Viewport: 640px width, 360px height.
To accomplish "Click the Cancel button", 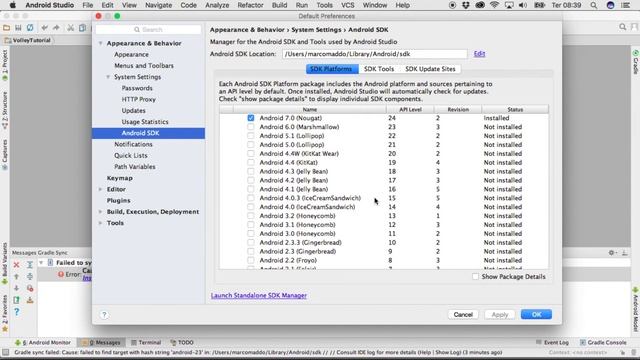I will (x=463, y=314).
